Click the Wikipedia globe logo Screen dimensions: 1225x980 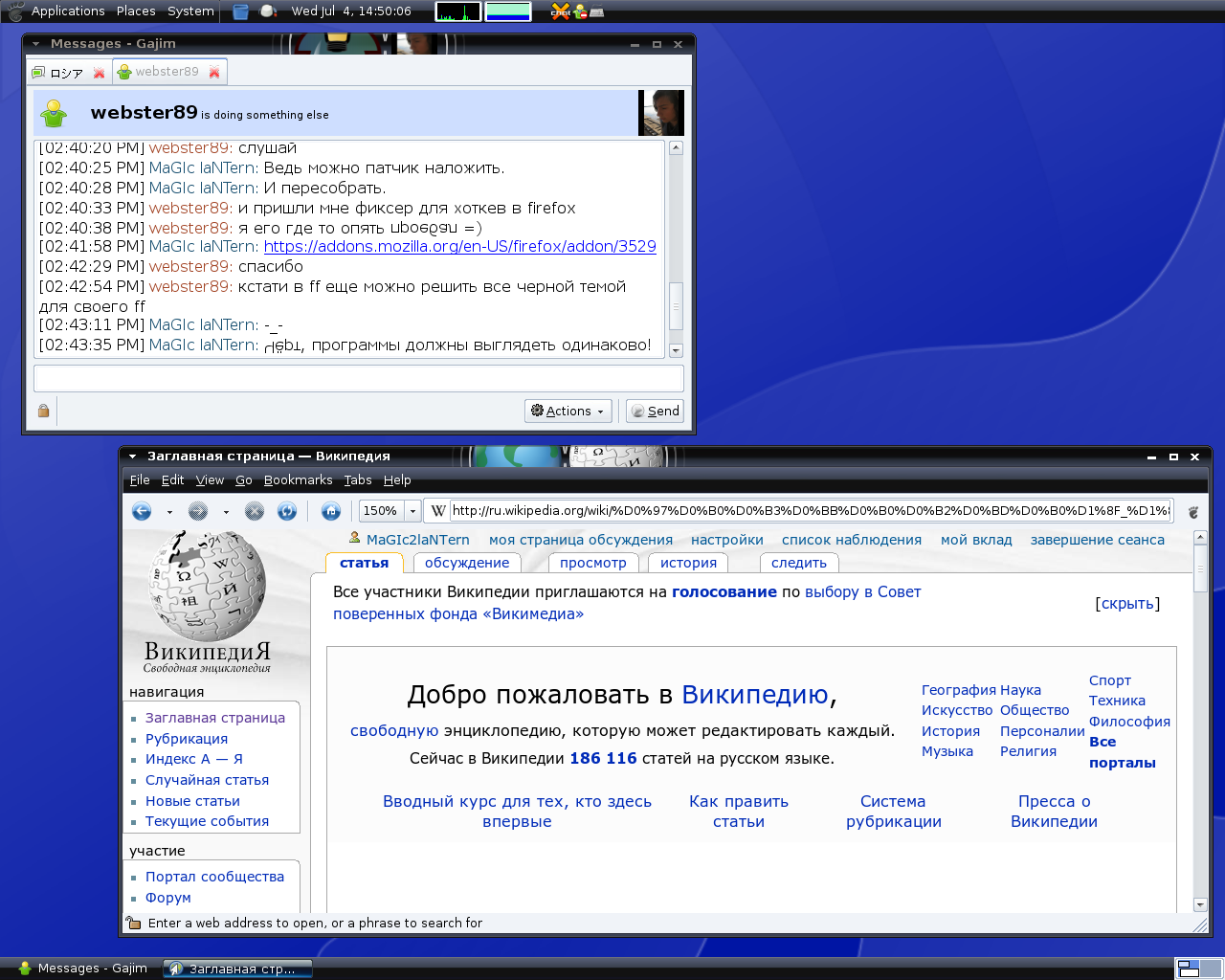(207, 585)
